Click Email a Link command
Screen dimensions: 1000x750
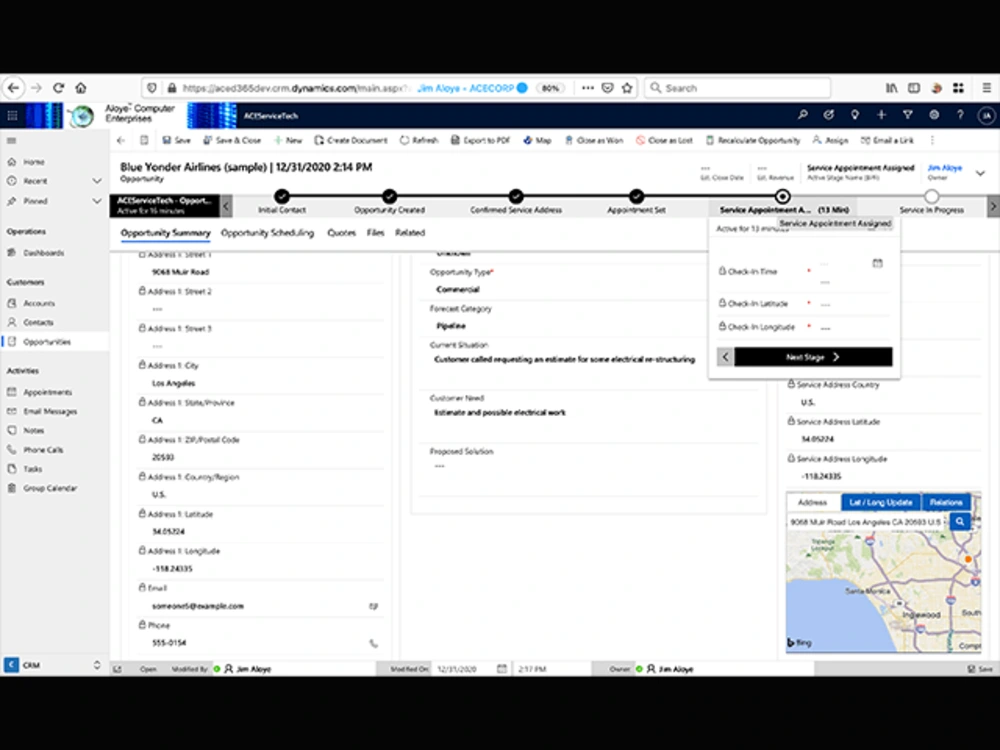[x=887, y=140]
